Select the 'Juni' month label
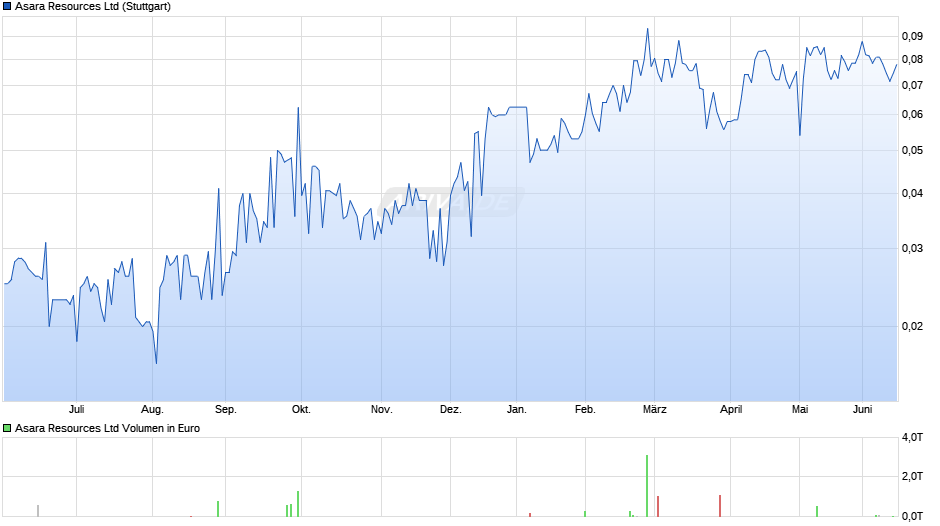 click(x=863, y=409)
